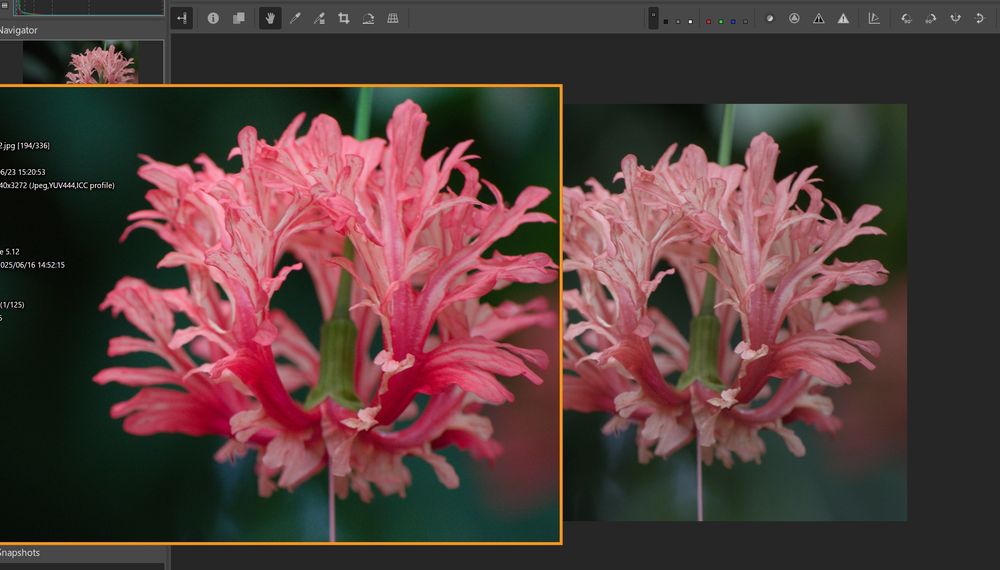1000x570 pixels.
Task: Toggle clipped highlights indication
Action: click(843, 18)
